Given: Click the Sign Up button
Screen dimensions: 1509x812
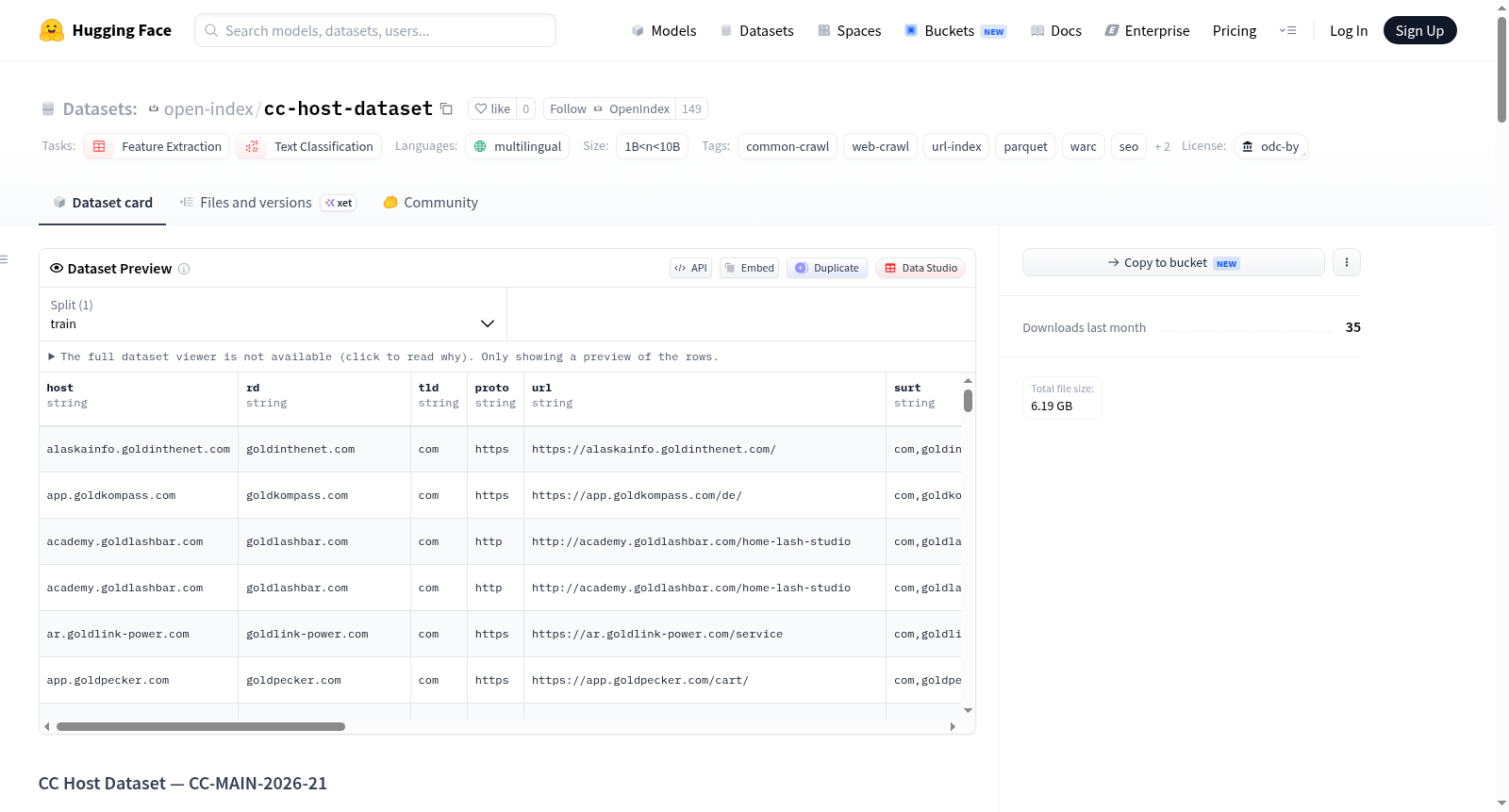Looking at the screenshot, I should (x=1419, y=30).
